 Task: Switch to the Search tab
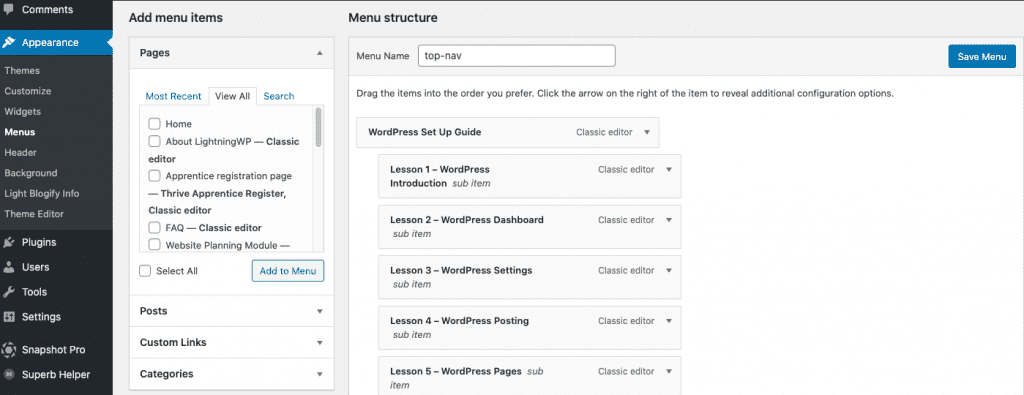pyautogui.click(x=279, y=96)
